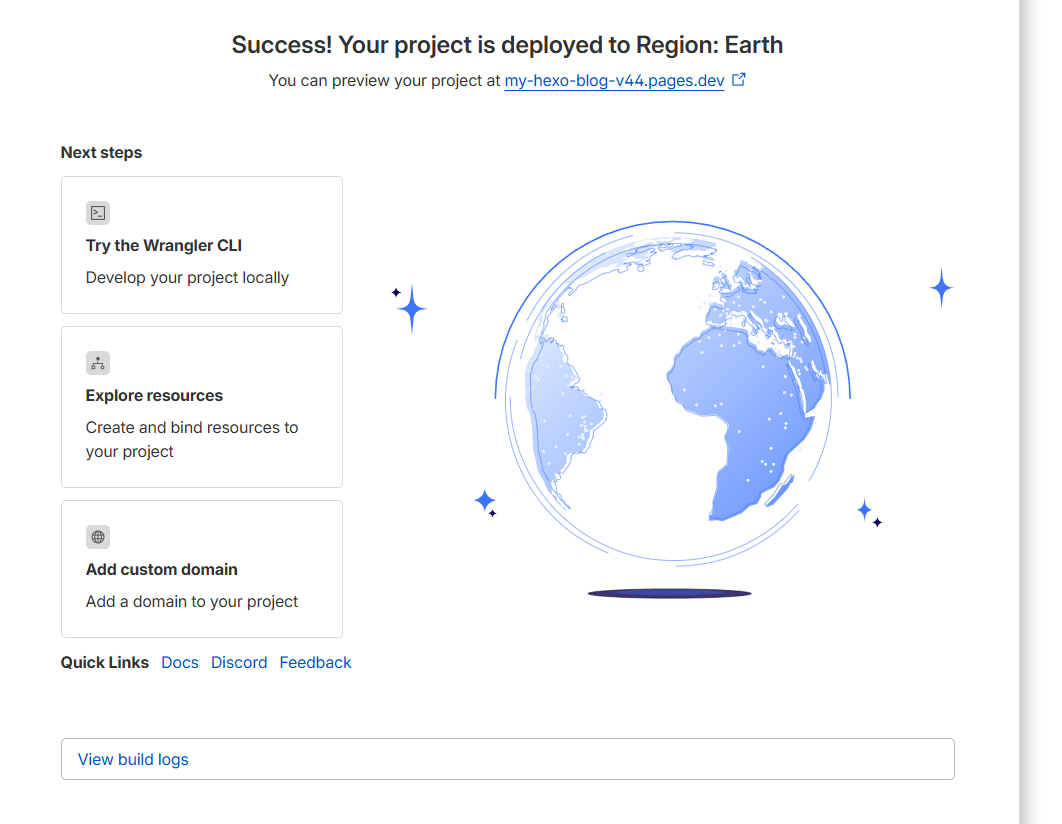The width and height of the screenshot is (1062, 824).
Task: Open the Try the Wrangler CLI card
Action: pyautogui.click(x=202, y=245)
